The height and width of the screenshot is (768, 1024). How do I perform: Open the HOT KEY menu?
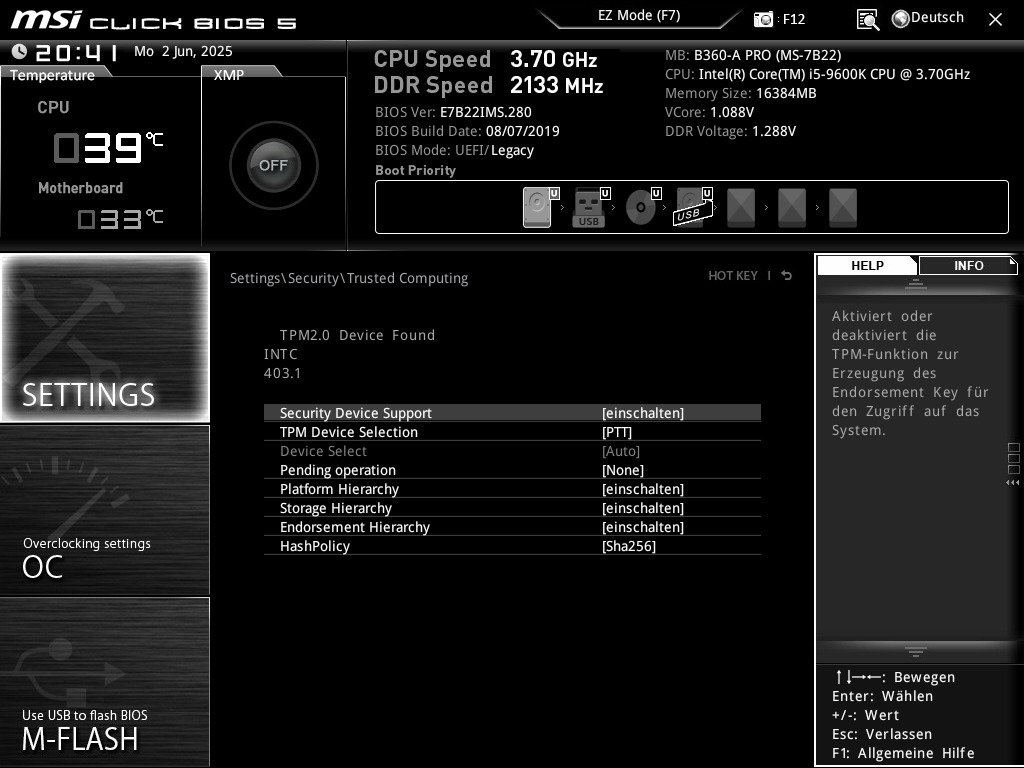pos(733,276)
